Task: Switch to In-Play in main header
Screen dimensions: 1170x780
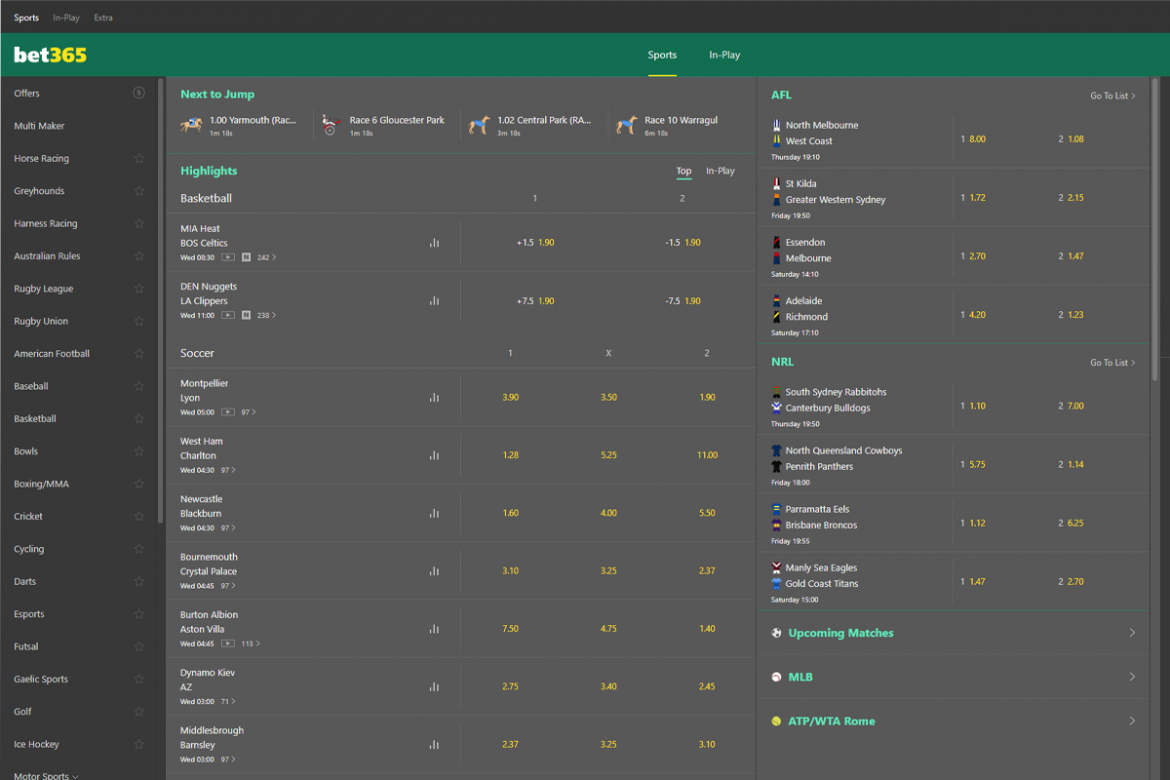Action: tap(724, 55)
